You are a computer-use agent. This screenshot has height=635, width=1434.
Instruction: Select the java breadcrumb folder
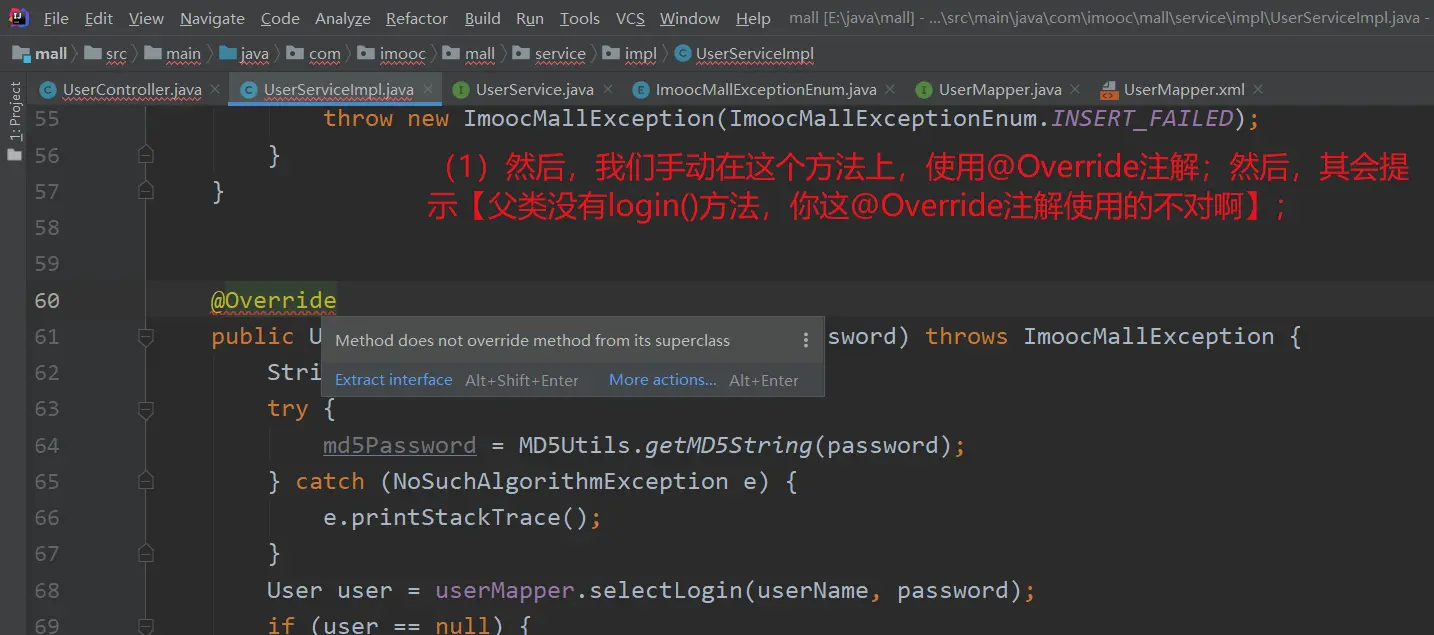tap(244, 54)
